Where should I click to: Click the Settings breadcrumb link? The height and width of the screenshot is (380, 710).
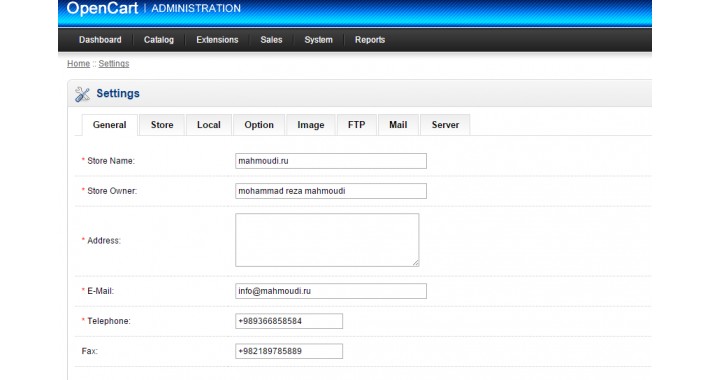click(114, 63)
